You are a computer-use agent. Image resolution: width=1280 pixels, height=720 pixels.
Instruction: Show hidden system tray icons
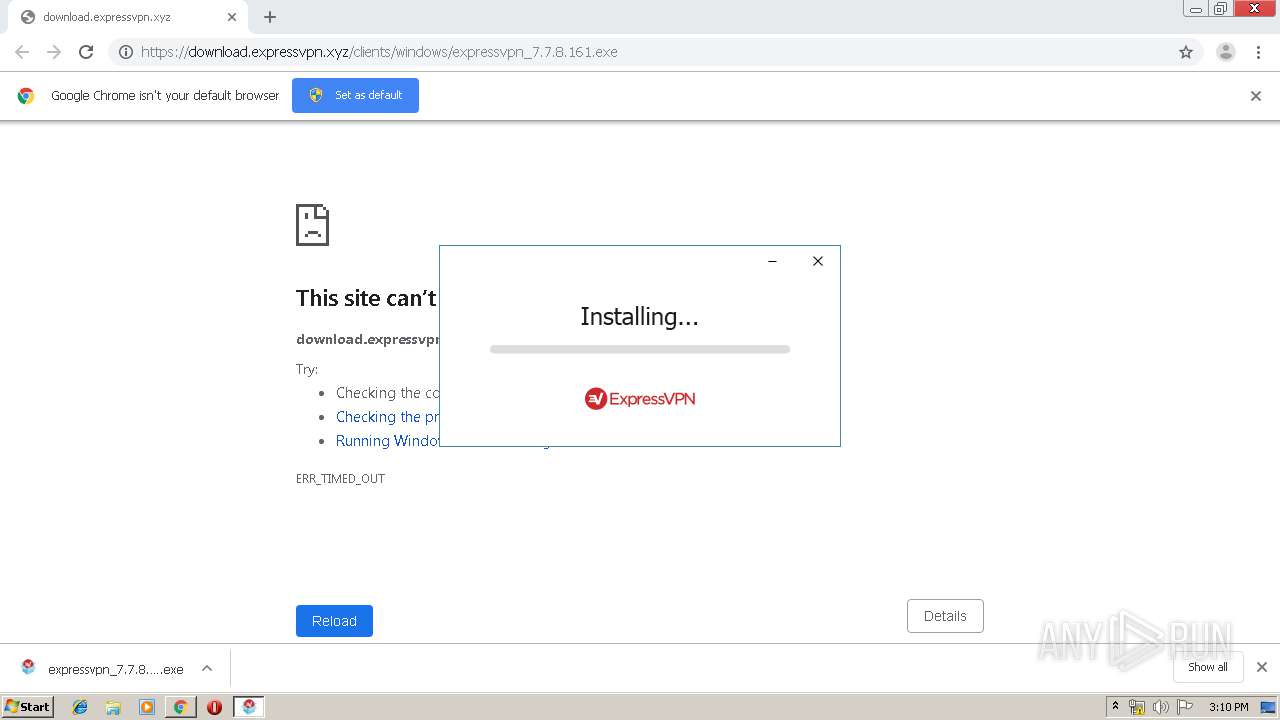1115,707
